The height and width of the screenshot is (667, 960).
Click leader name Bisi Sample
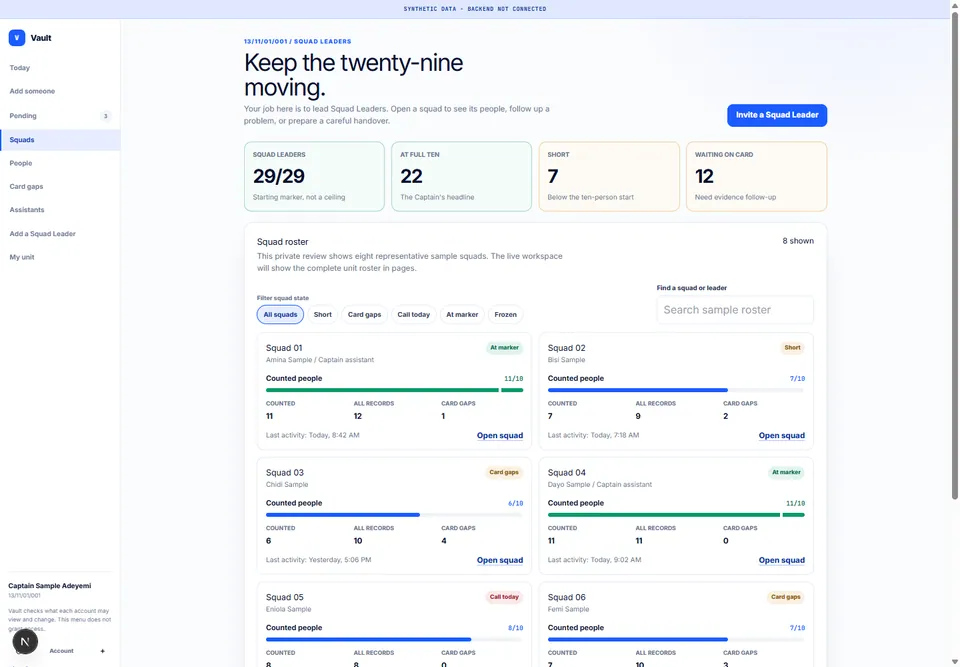[566, 360]
